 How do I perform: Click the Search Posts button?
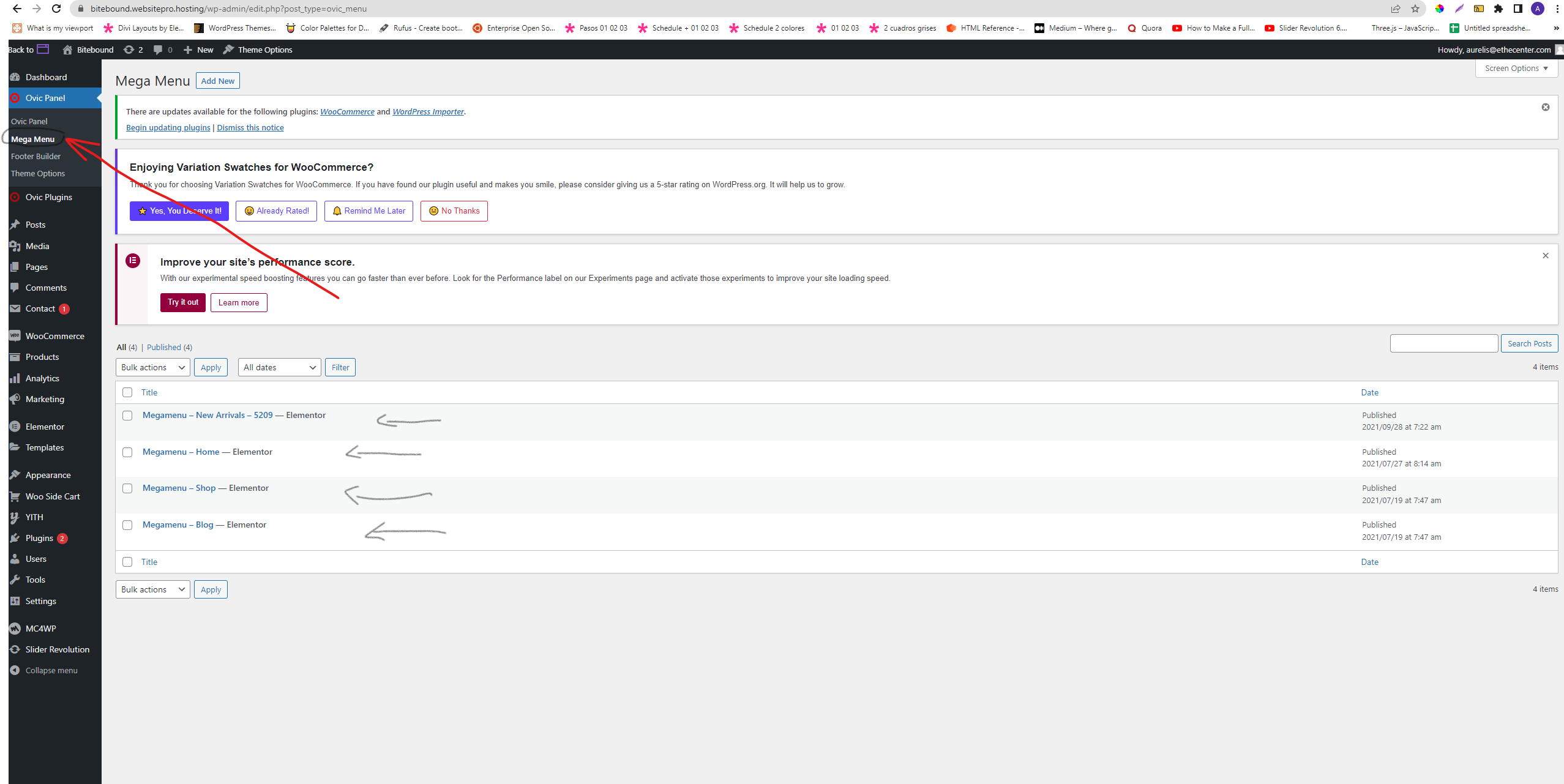coord(1529,344)
